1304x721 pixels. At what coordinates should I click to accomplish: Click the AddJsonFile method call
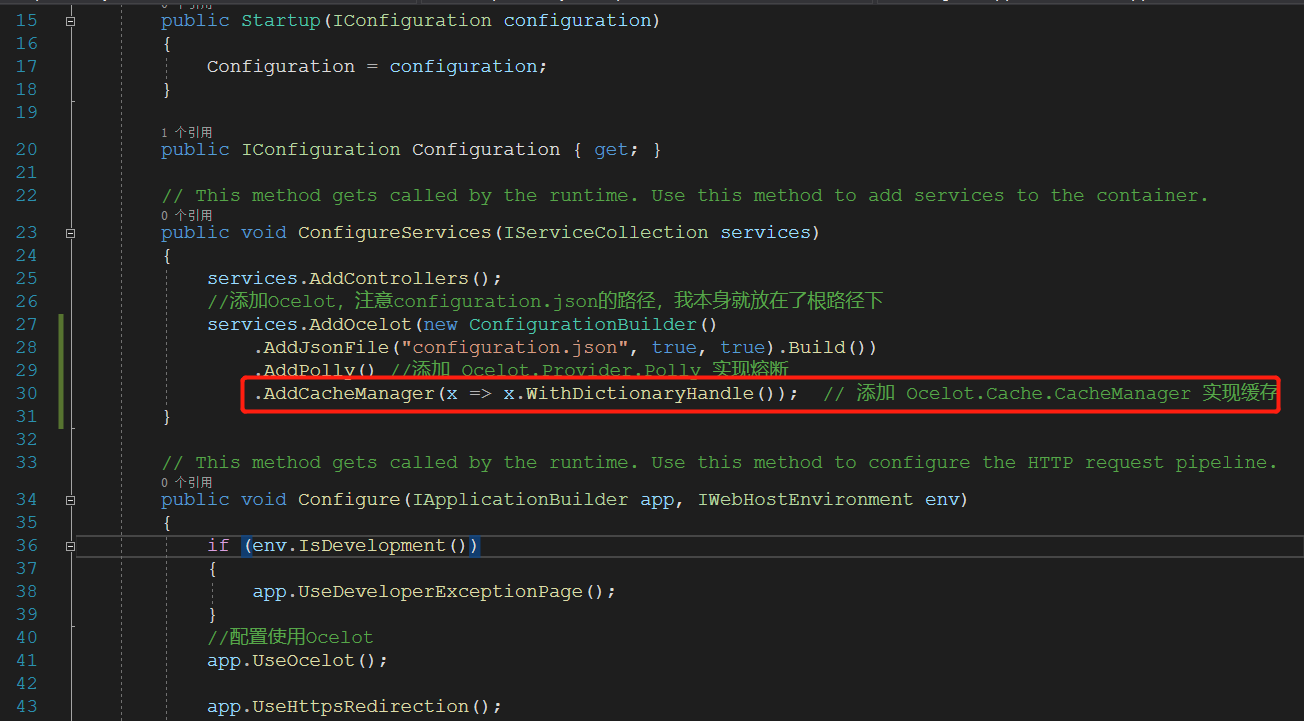[x=326, y=348]
